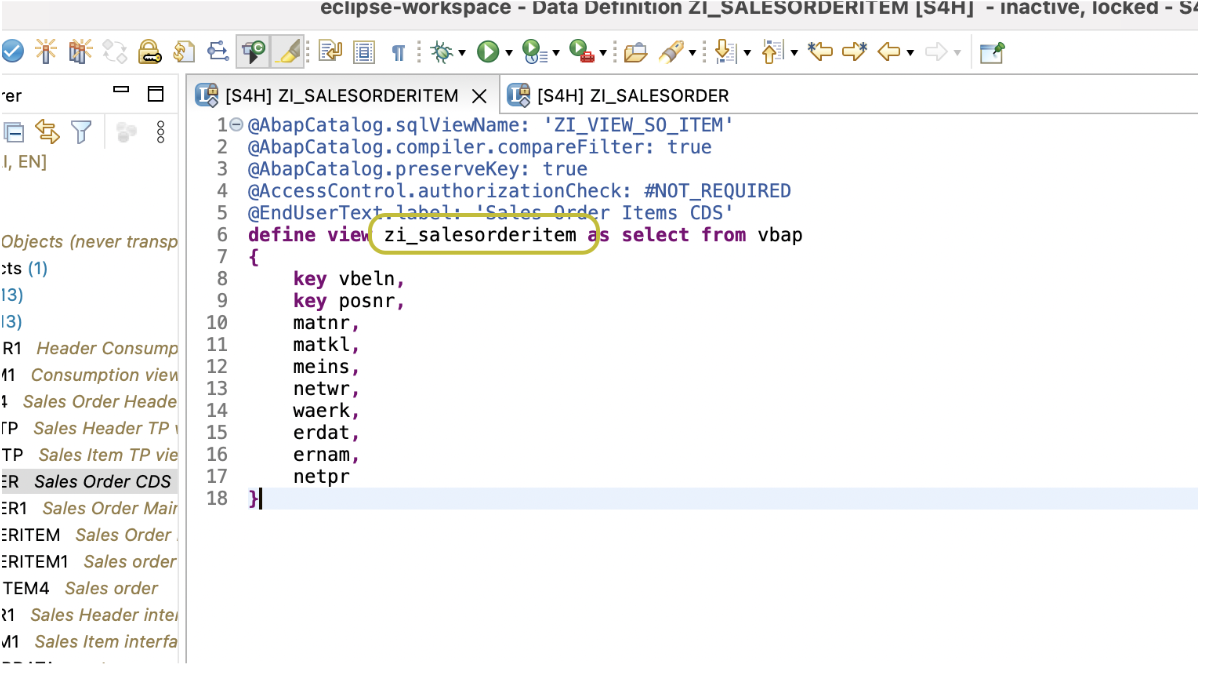Click the green Run play icon
Viewport: 1218px width, 674px height.
(488, 51)
